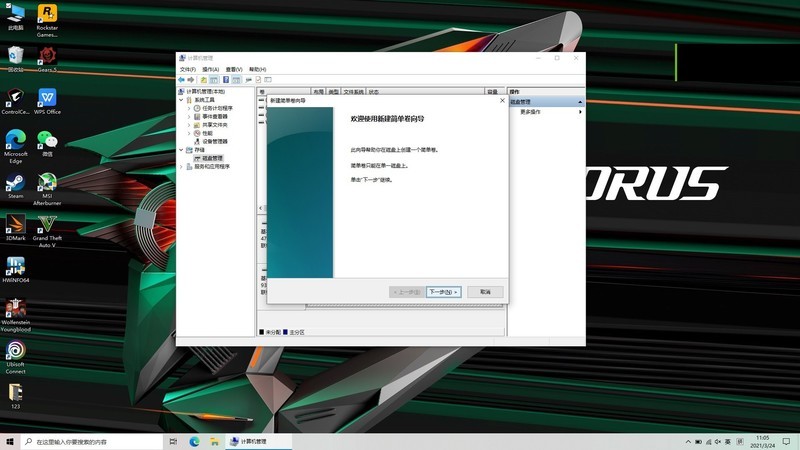Screen dimensions: 800x450
Task: Open File Explorer from the taskbar
Action: pos(214,441)
